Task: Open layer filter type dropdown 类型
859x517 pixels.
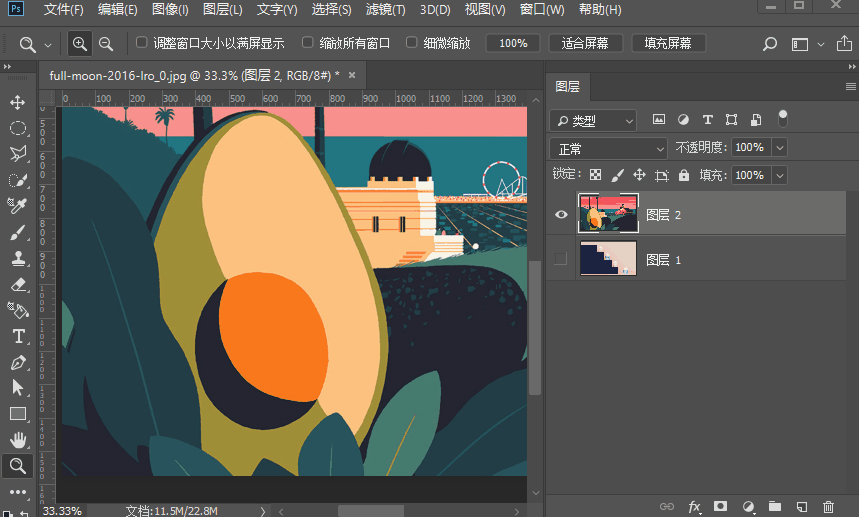Action: 593,120
